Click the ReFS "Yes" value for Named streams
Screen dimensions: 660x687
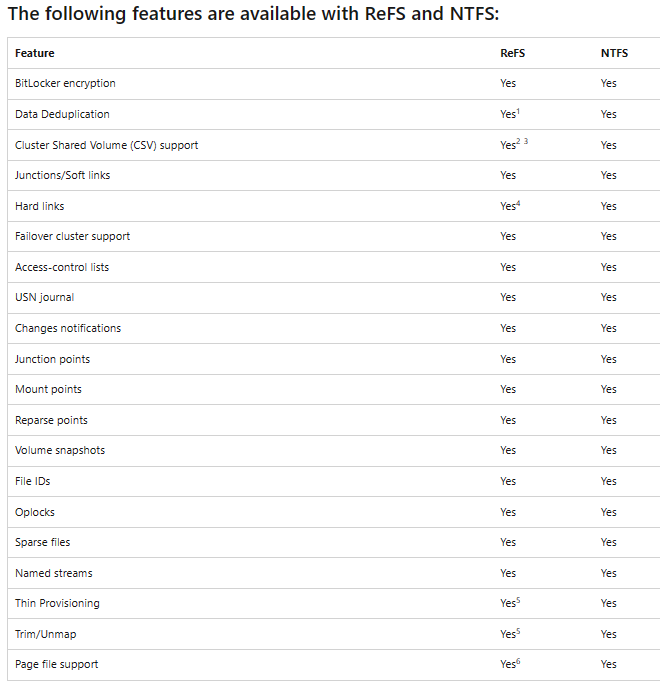pyautogui.click(x=508, y=573)
